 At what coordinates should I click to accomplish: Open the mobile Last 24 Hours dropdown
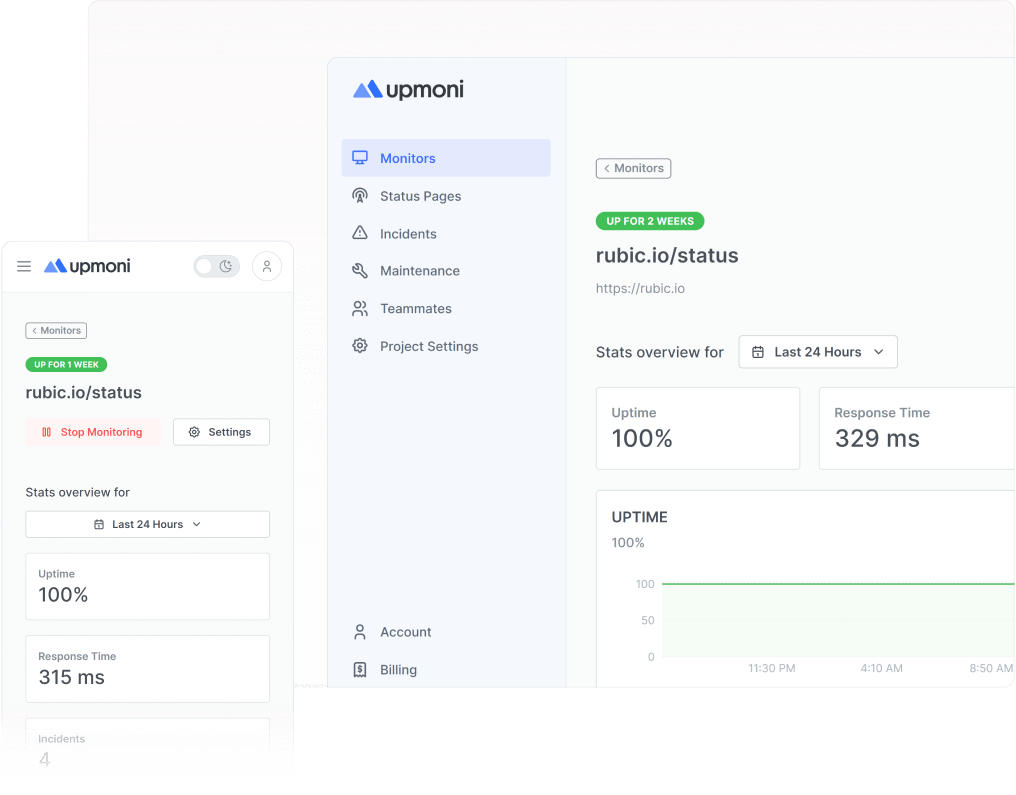[147, 524]
